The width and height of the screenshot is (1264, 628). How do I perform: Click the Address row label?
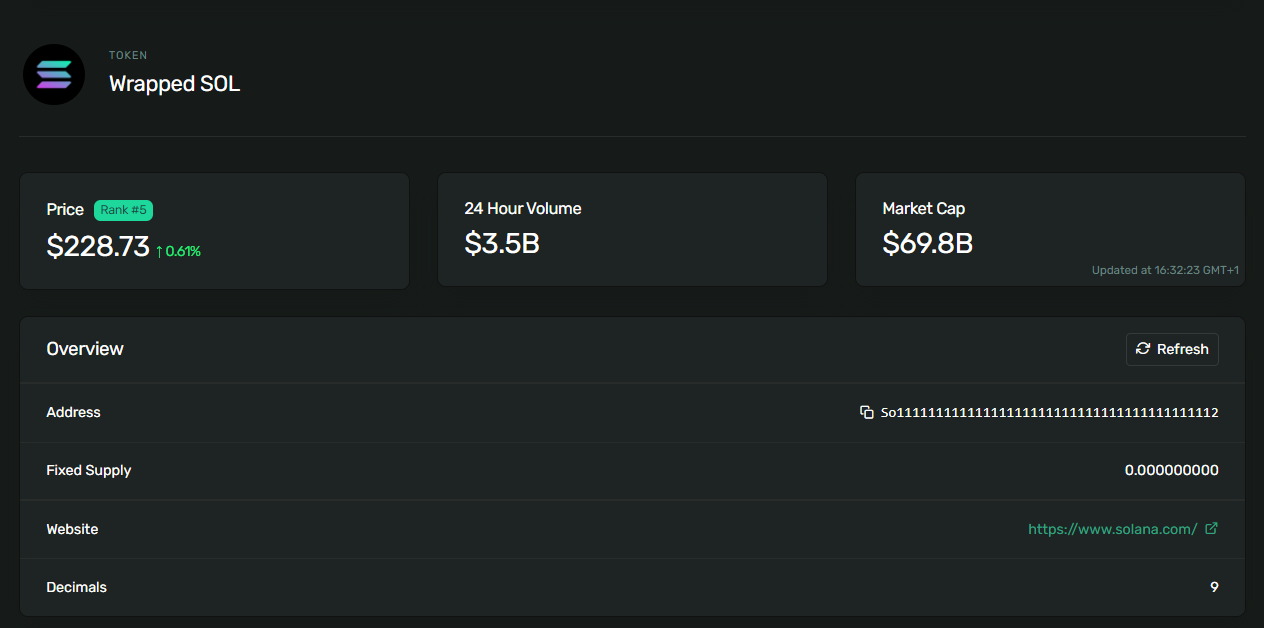(73, 412)
